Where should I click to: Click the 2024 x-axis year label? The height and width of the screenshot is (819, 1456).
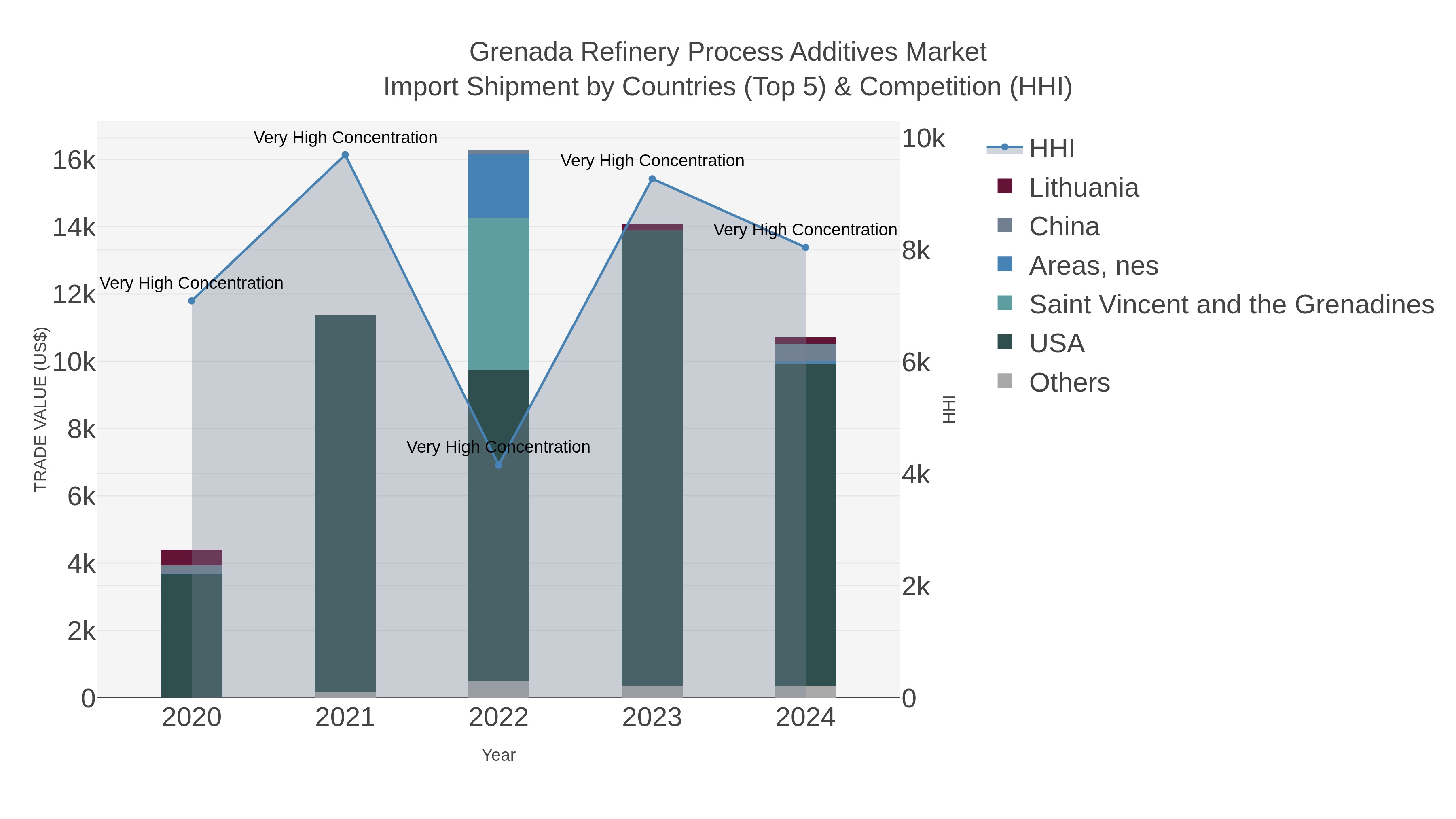[805, 718]
